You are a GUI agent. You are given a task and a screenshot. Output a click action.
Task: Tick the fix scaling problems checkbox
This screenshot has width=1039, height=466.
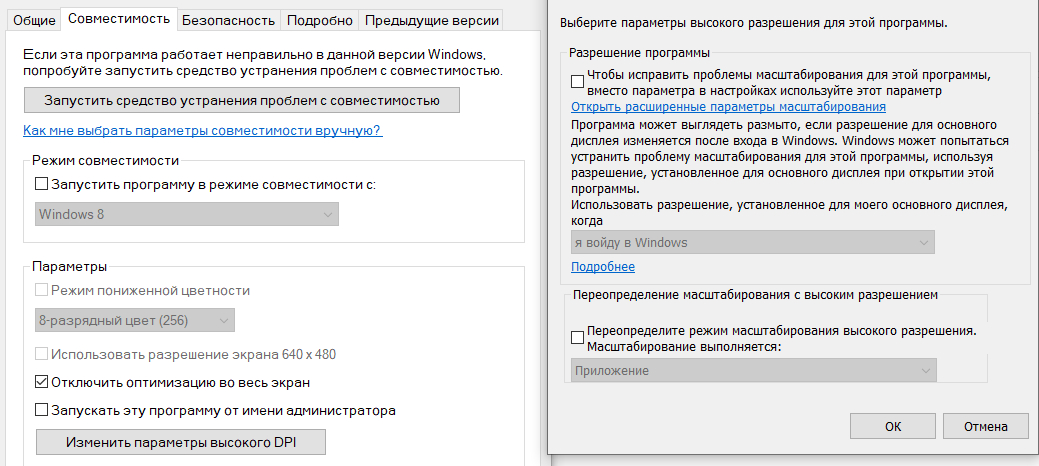(577, 80)
